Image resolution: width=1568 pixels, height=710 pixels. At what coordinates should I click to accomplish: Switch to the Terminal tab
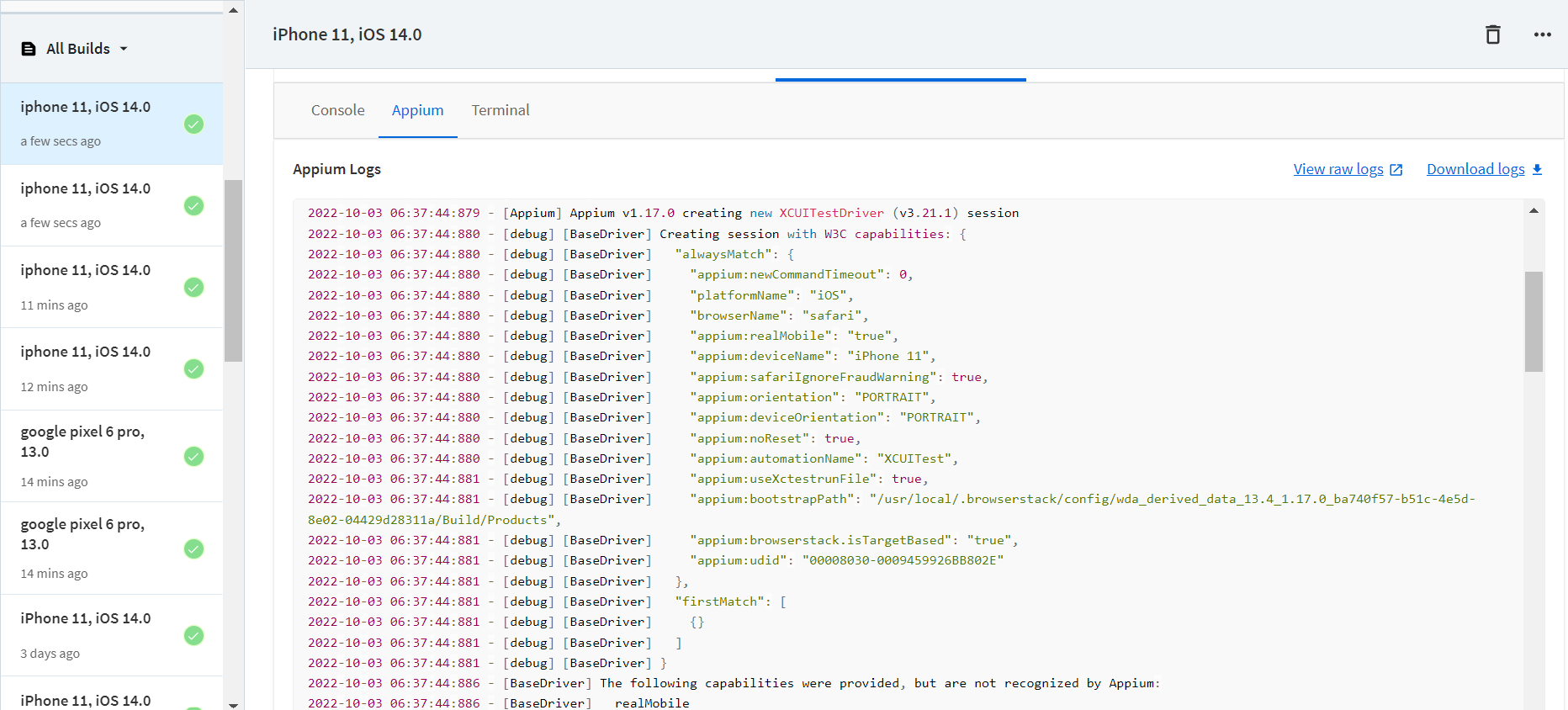501,110
